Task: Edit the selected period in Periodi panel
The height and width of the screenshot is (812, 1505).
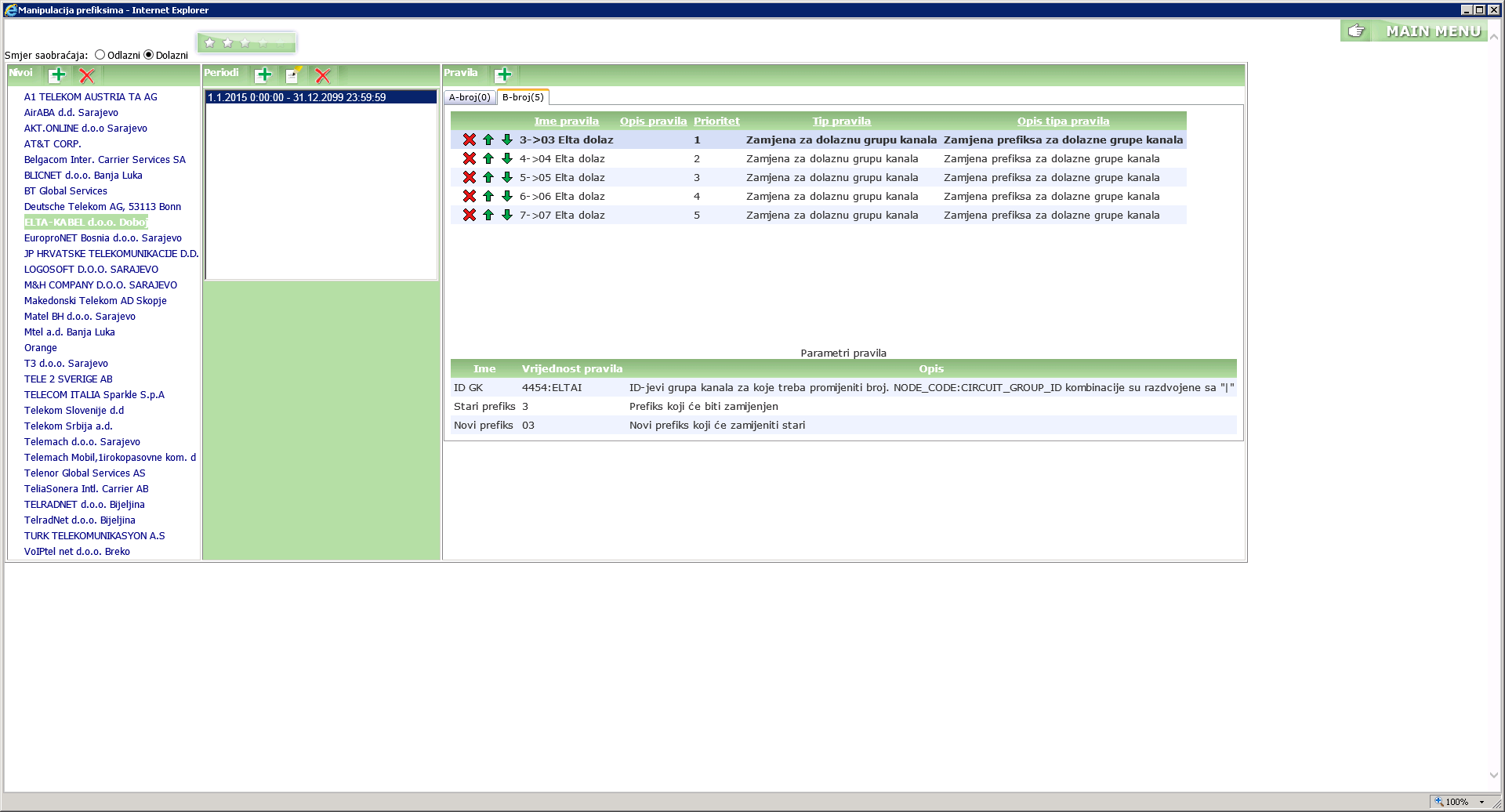Action: click(x=293, y=75)
